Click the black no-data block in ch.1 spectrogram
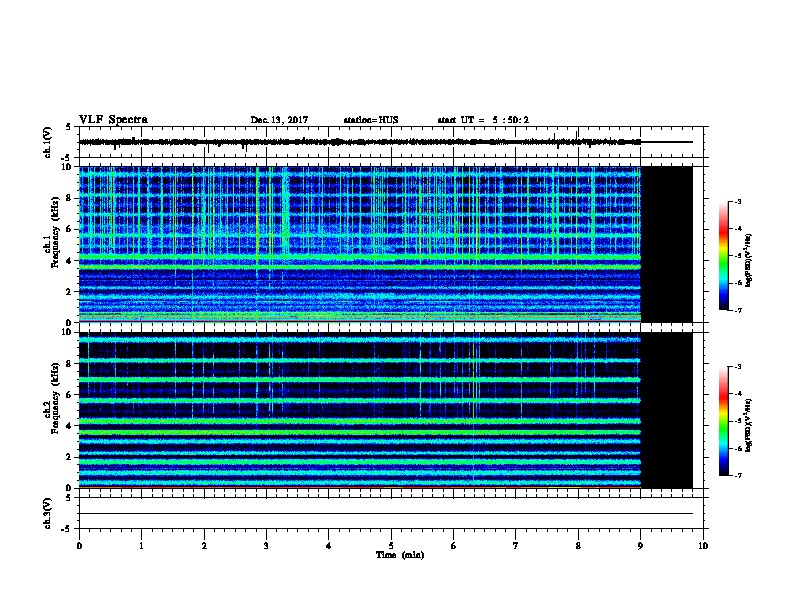This screenshot has height=612, width=792. [x=667, y=244]
